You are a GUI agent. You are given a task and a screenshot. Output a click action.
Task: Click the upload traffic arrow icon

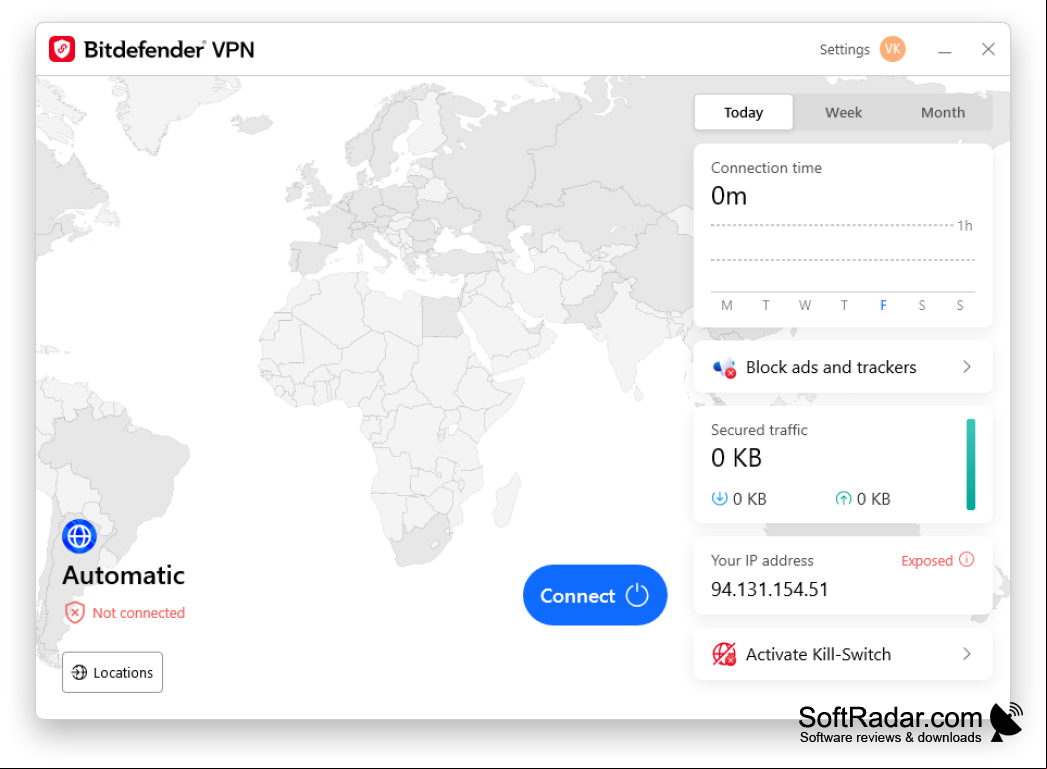coord(843,498)
